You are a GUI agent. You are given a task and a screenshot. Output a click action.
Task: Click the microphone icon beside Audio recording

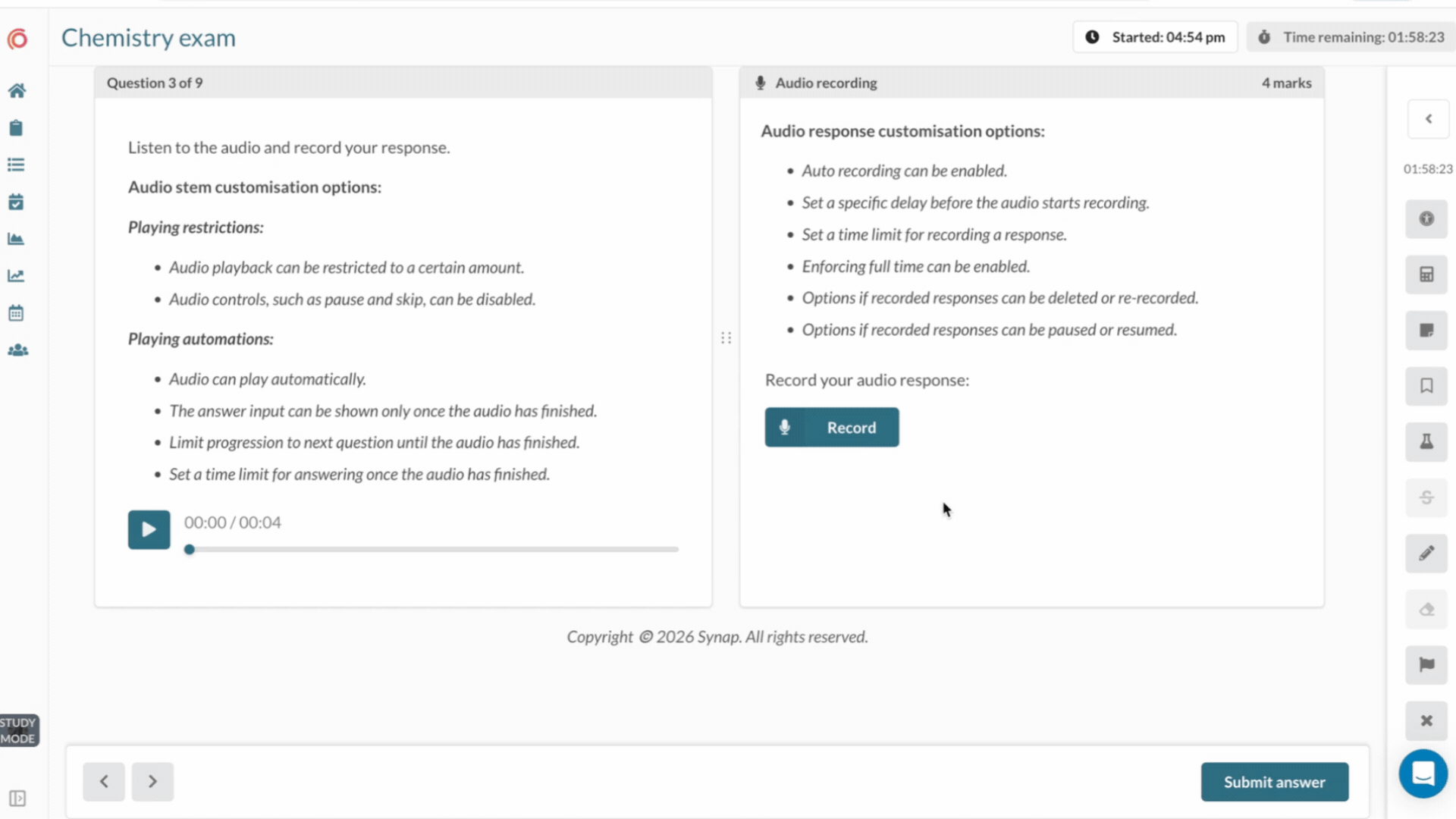click(x=760, y=83)
